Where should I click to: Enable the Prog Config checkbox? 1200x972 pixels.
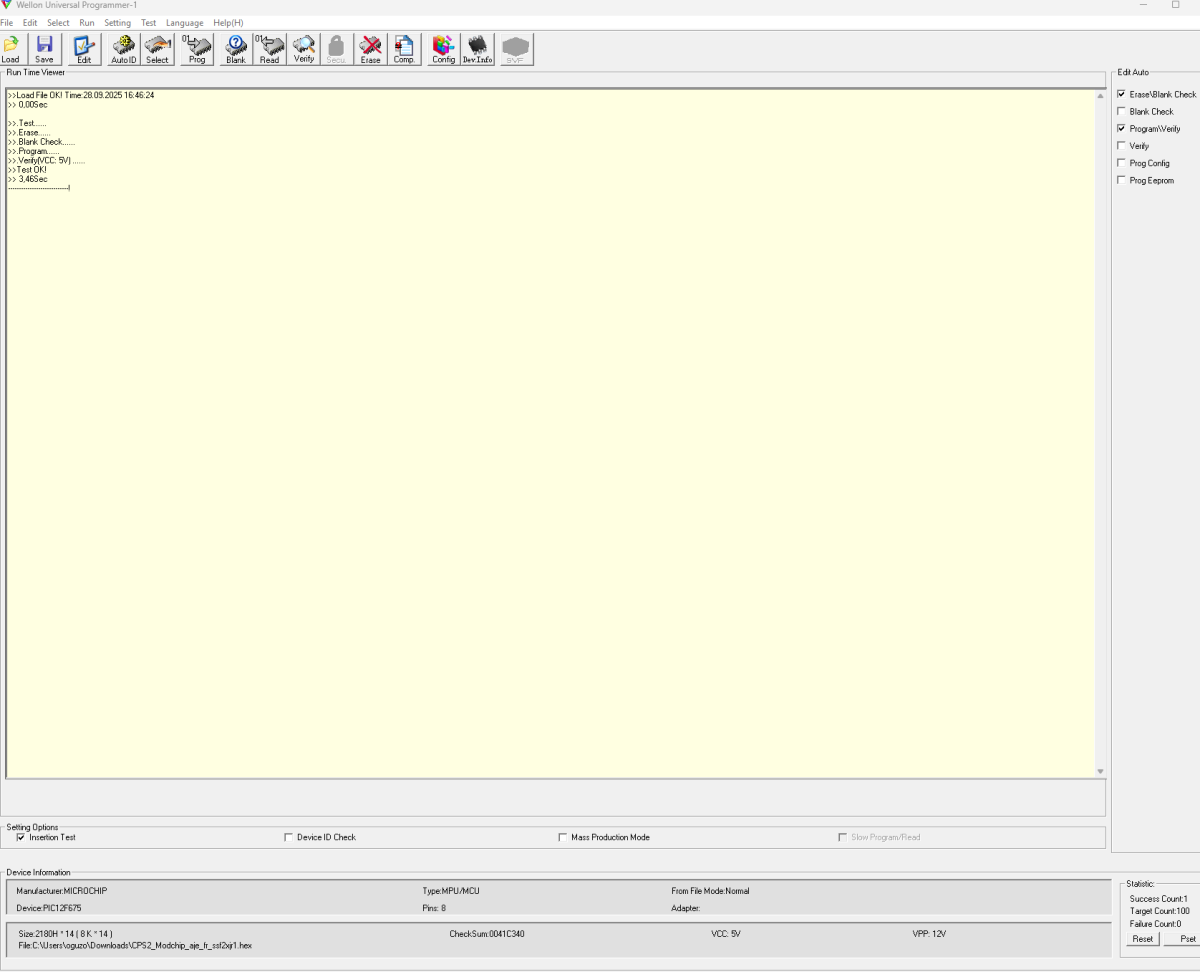(1121, 163)
